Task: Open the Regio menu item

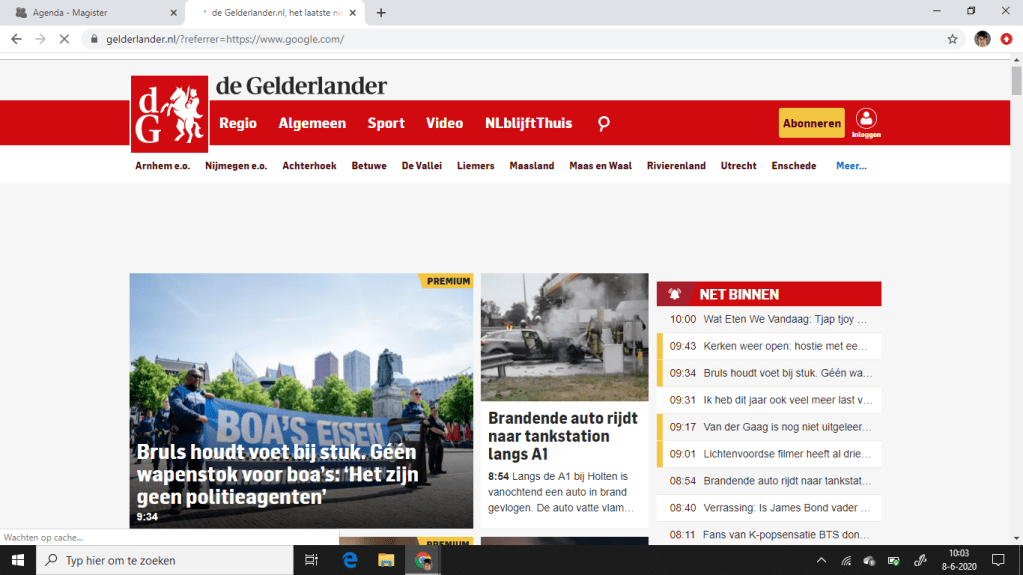Action: coord(238,123)
